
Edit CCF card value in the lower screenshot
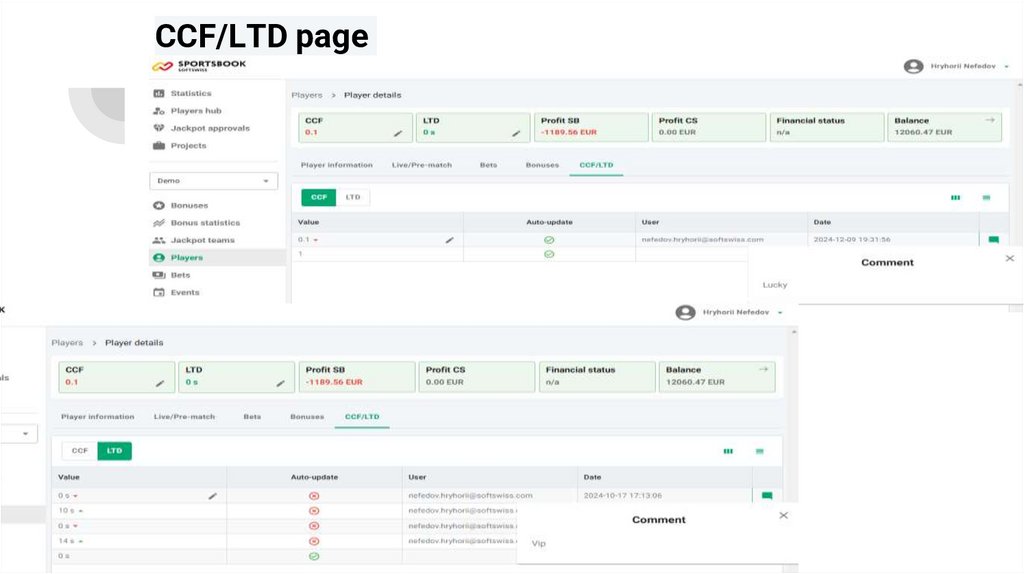pos(160,383)
